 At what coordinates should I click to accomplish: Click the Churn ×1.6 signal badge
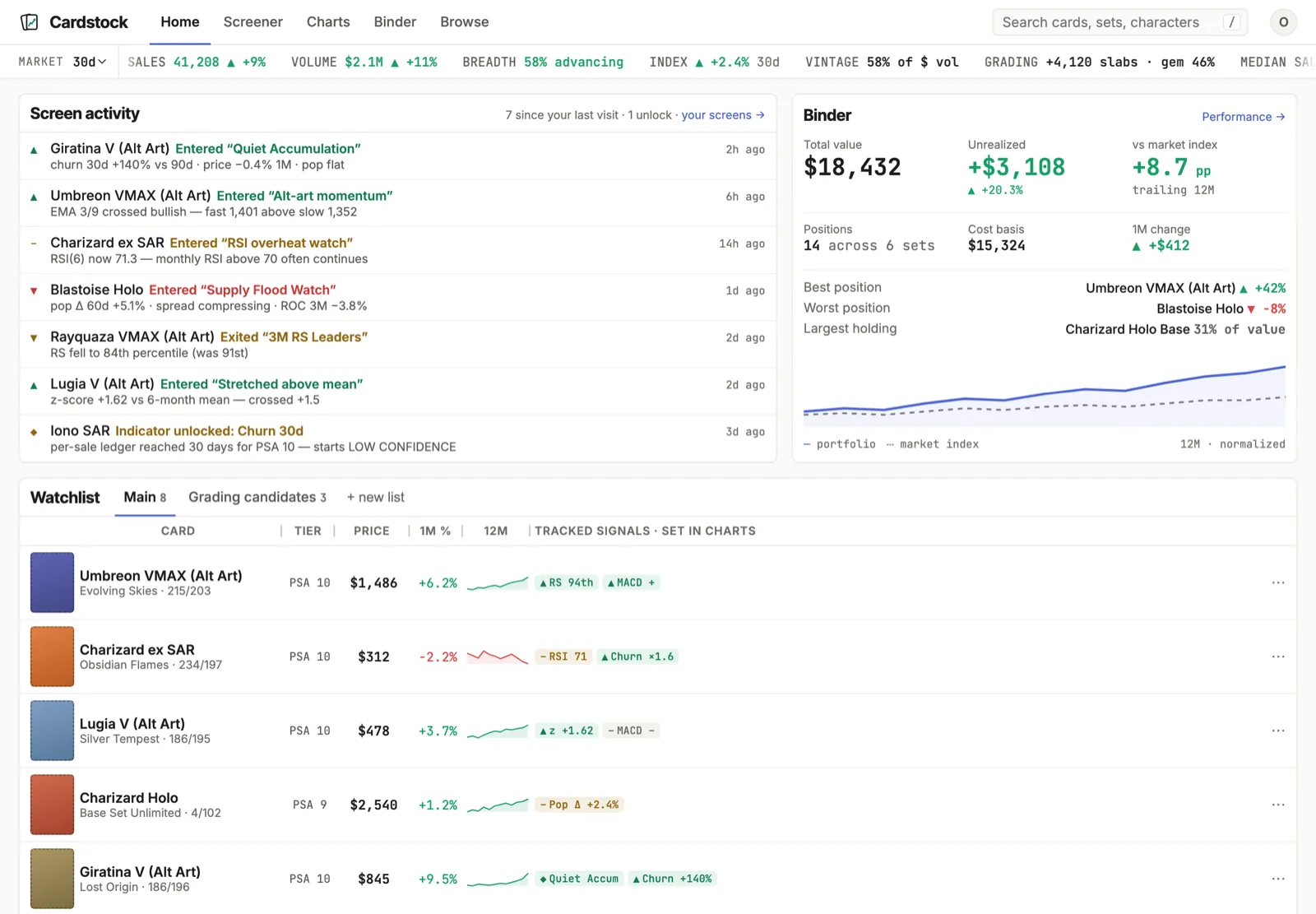637,657
